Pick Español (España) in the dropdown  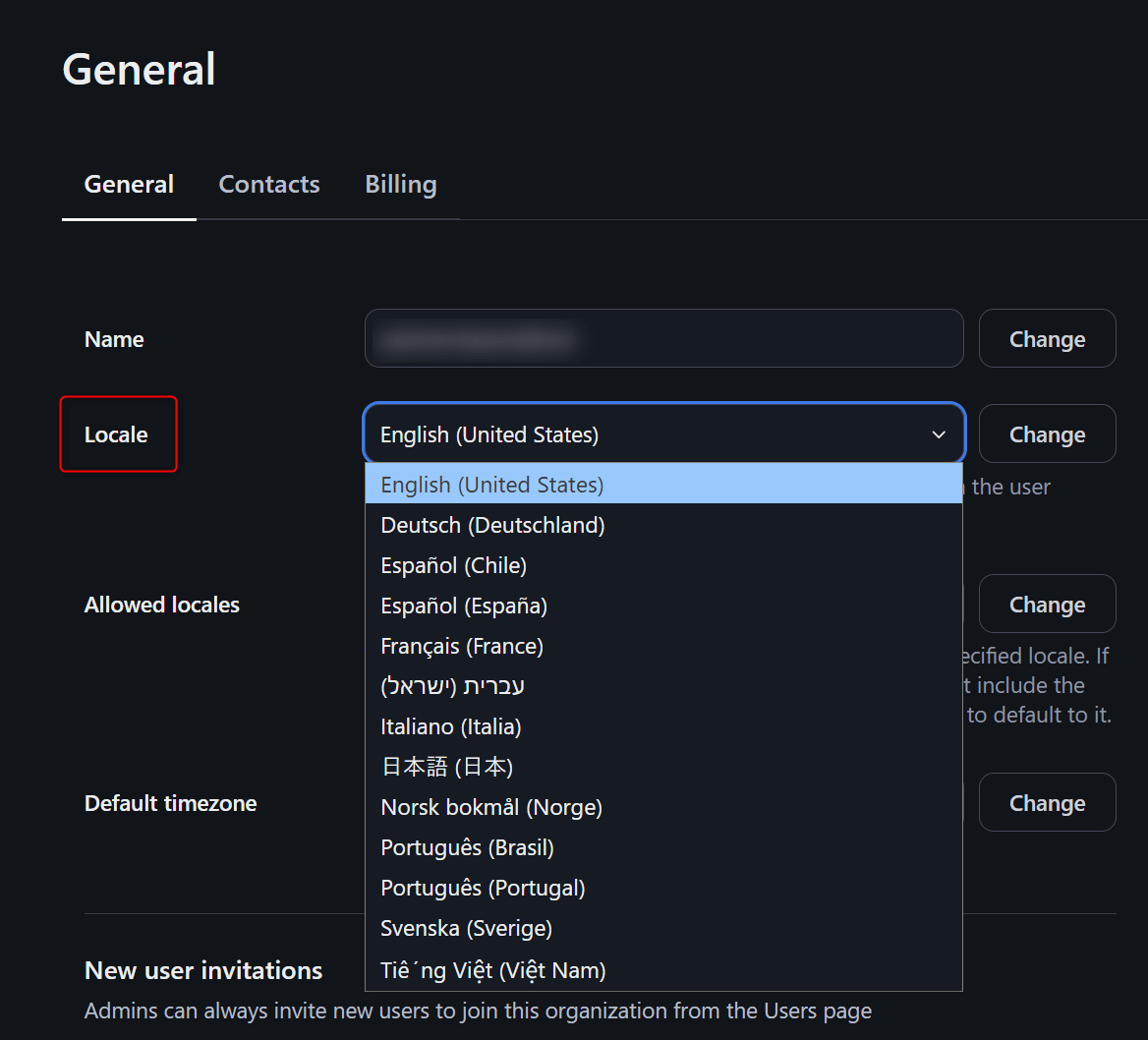(x=464, y=606)
